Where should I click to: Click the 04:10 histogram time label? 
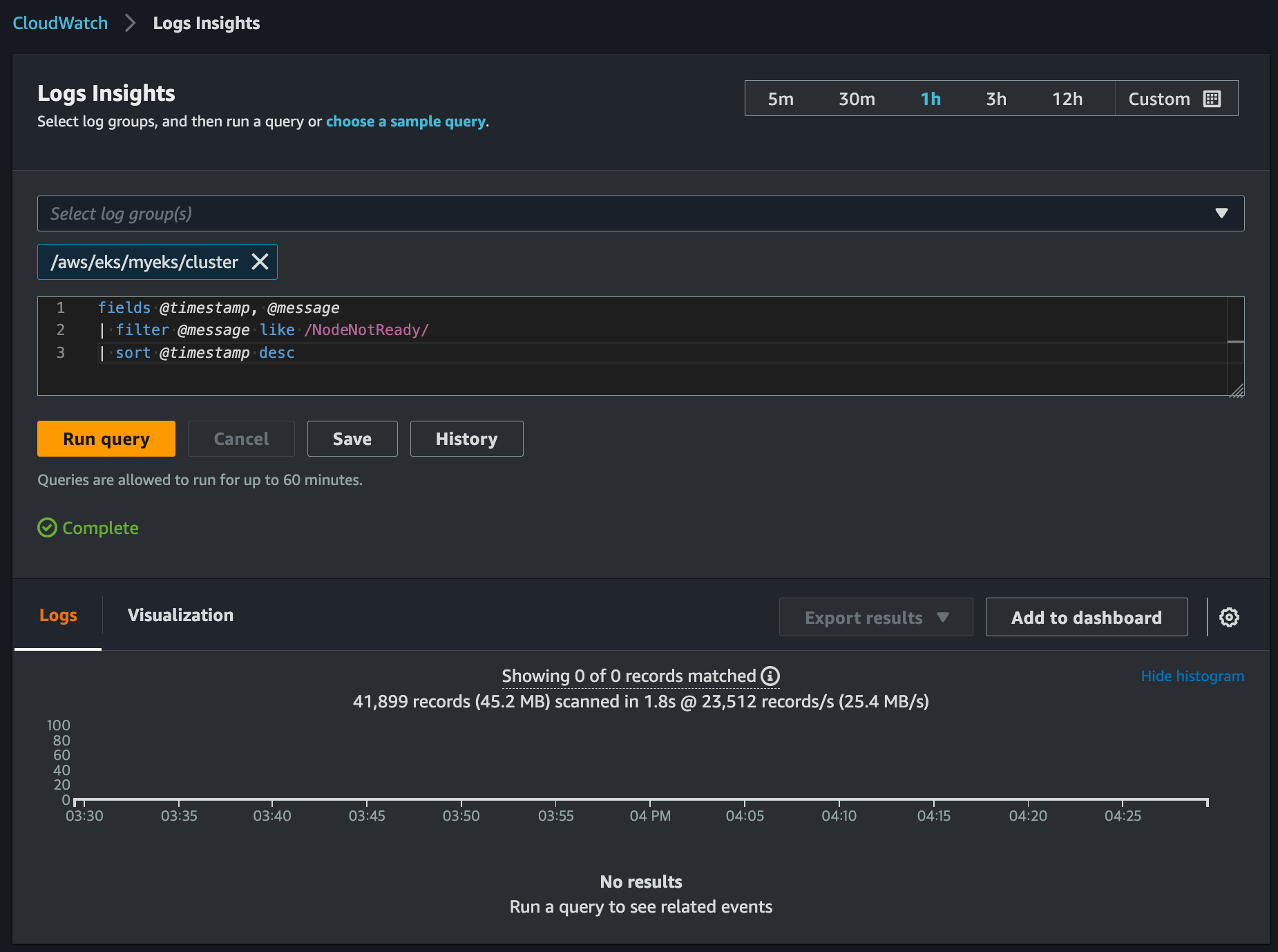click(x=839, y=816)
